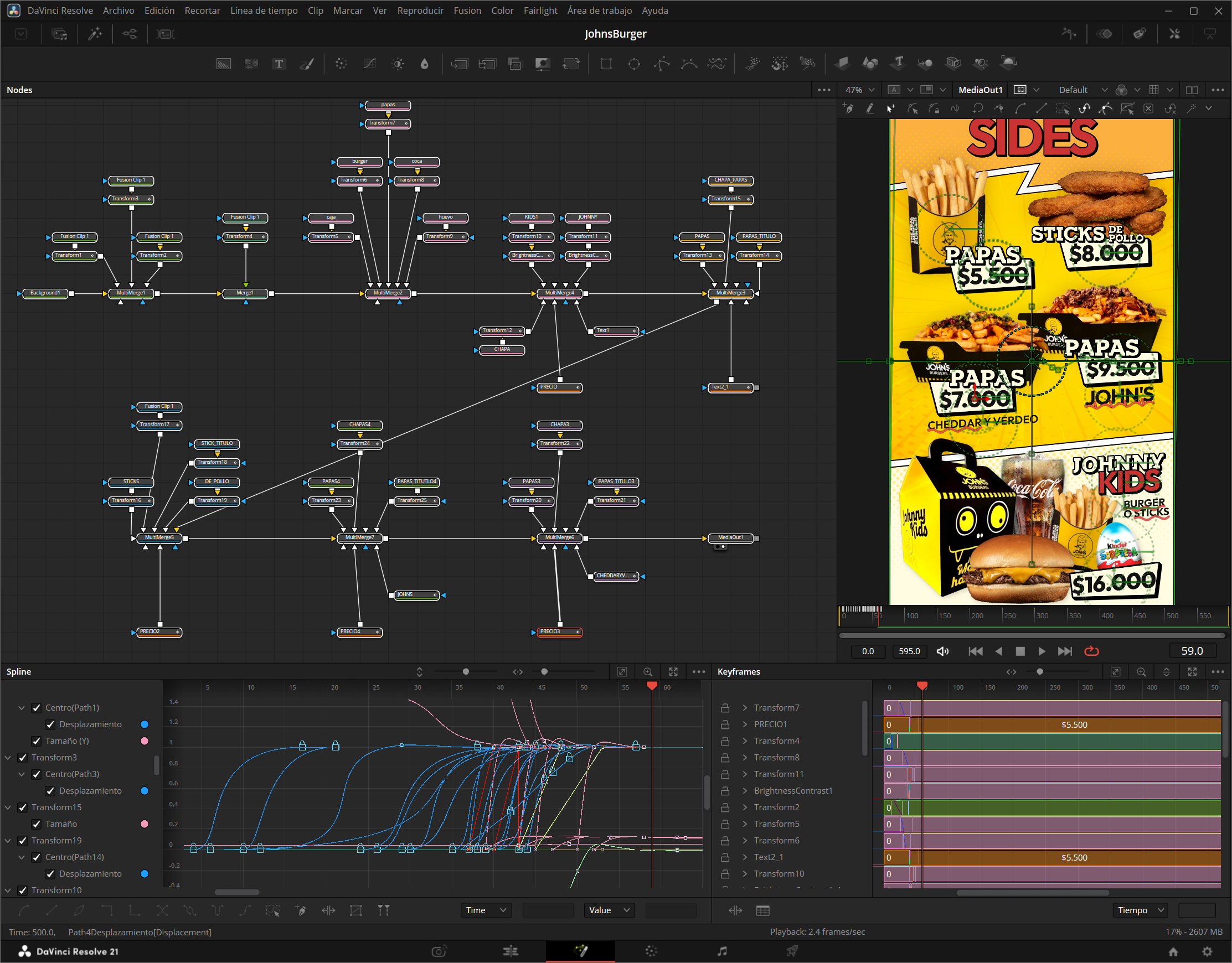Screen dimensions: 1232x963
Task: Expand the Text2_1 keyframe row
Action: [x=745, y=857]
